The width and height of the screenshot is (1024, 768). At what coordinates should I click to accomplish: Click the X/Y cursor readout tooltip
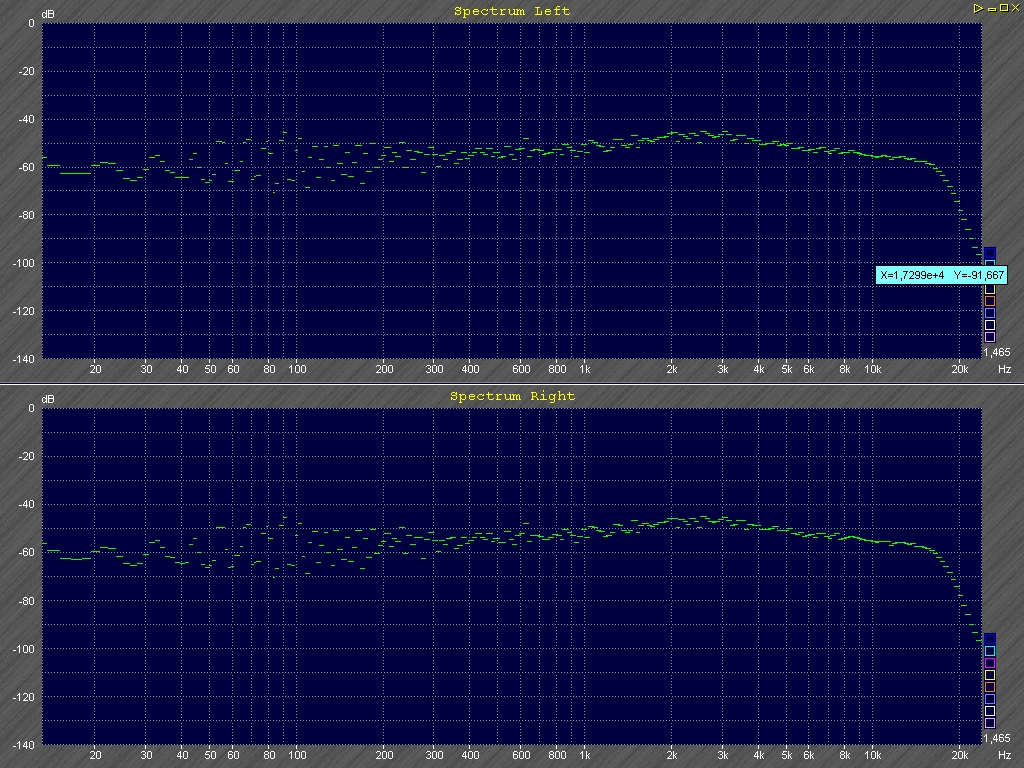pos(940,275)
